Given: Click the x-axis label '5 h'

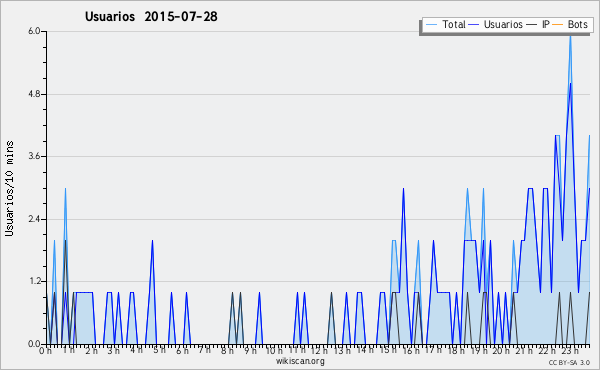Looking at the screenshot, I should click(160, 350).
